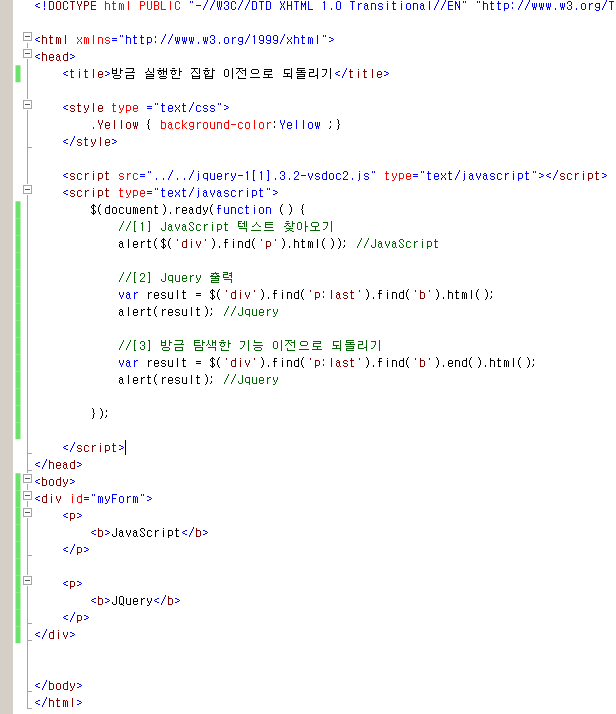Click the //[2] Jquery comment line
Viewport: 616px width, 714px height.
(x=176, y=277)
